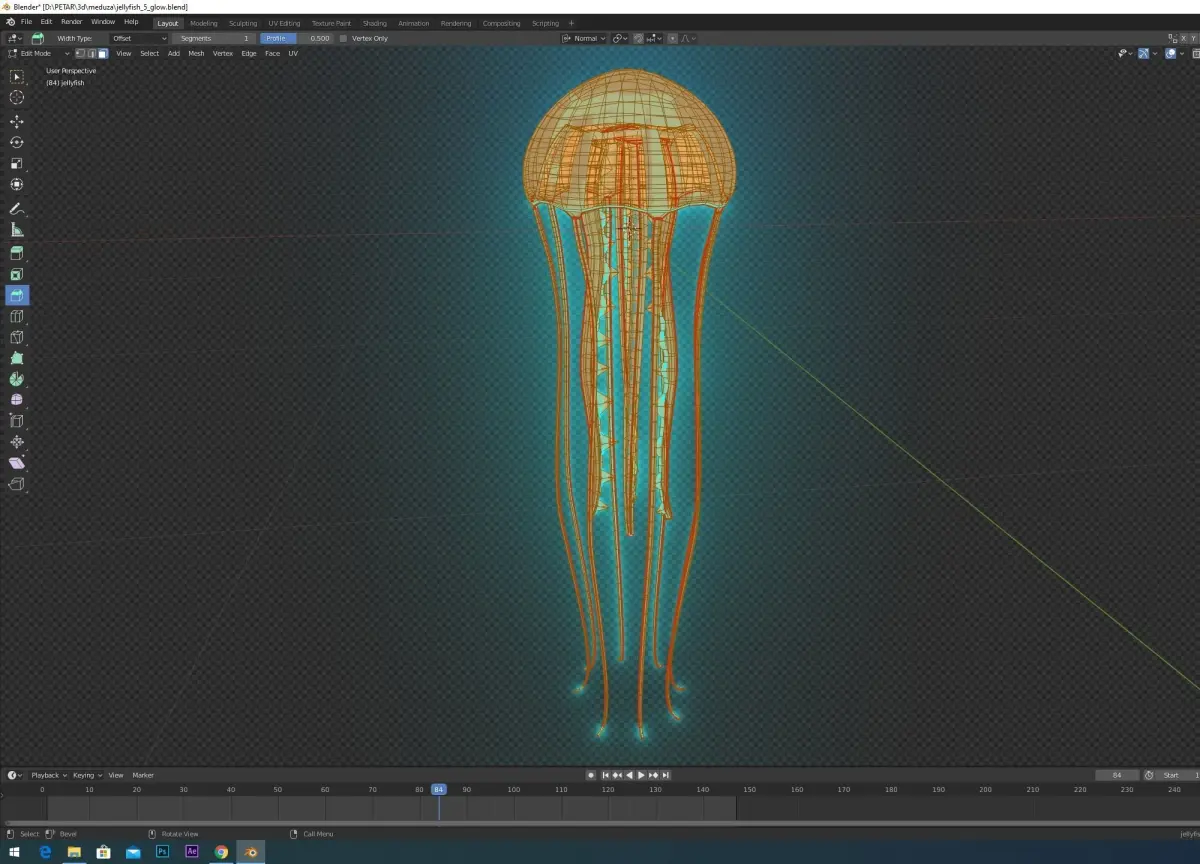Toggle snapping magnet in header
Screen dimensions: 1200x864
pos(638,38)
